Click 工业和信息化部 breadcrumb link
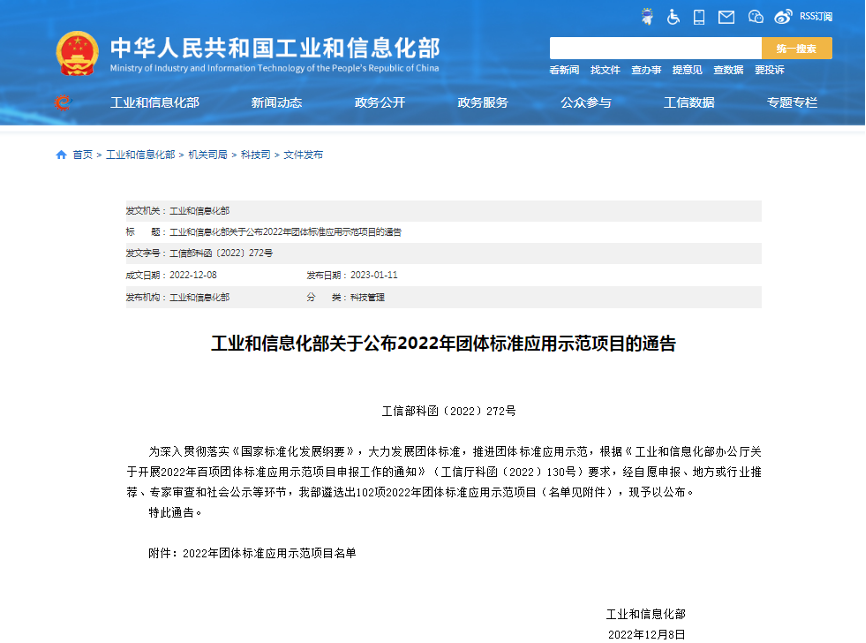The image size is (866, 643). 140,155
